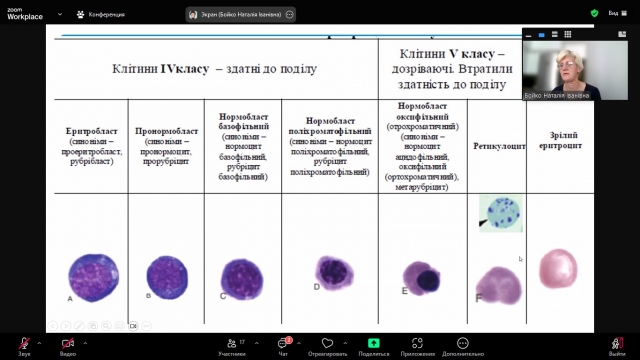The height and width of the screenshot is (360, 640).
Task: Click the zoom magnifier in slide controls
Action: coord(106,326)
